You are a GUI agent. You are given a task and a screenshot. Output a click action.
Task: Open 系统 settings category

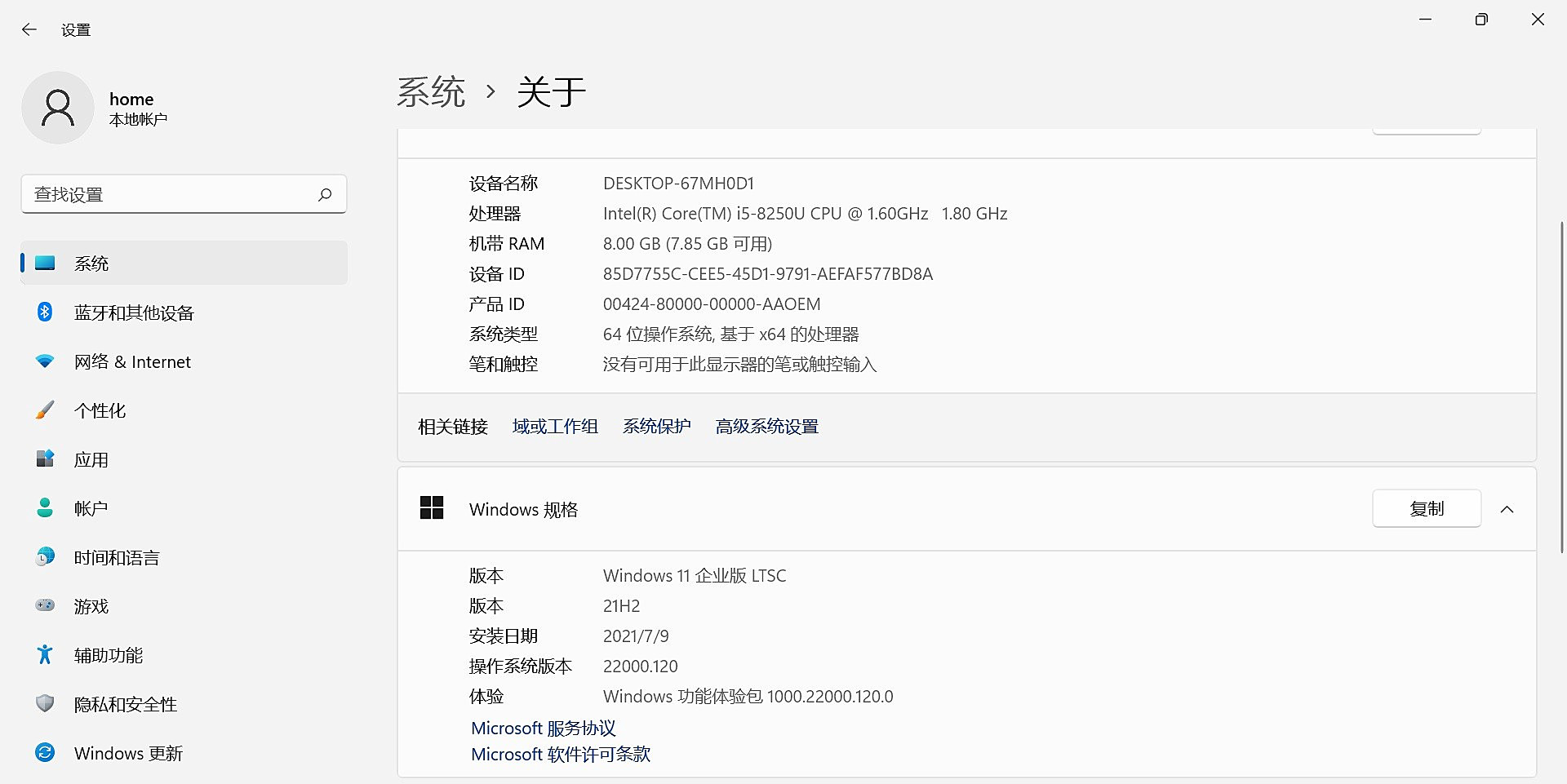pos(184,263)
